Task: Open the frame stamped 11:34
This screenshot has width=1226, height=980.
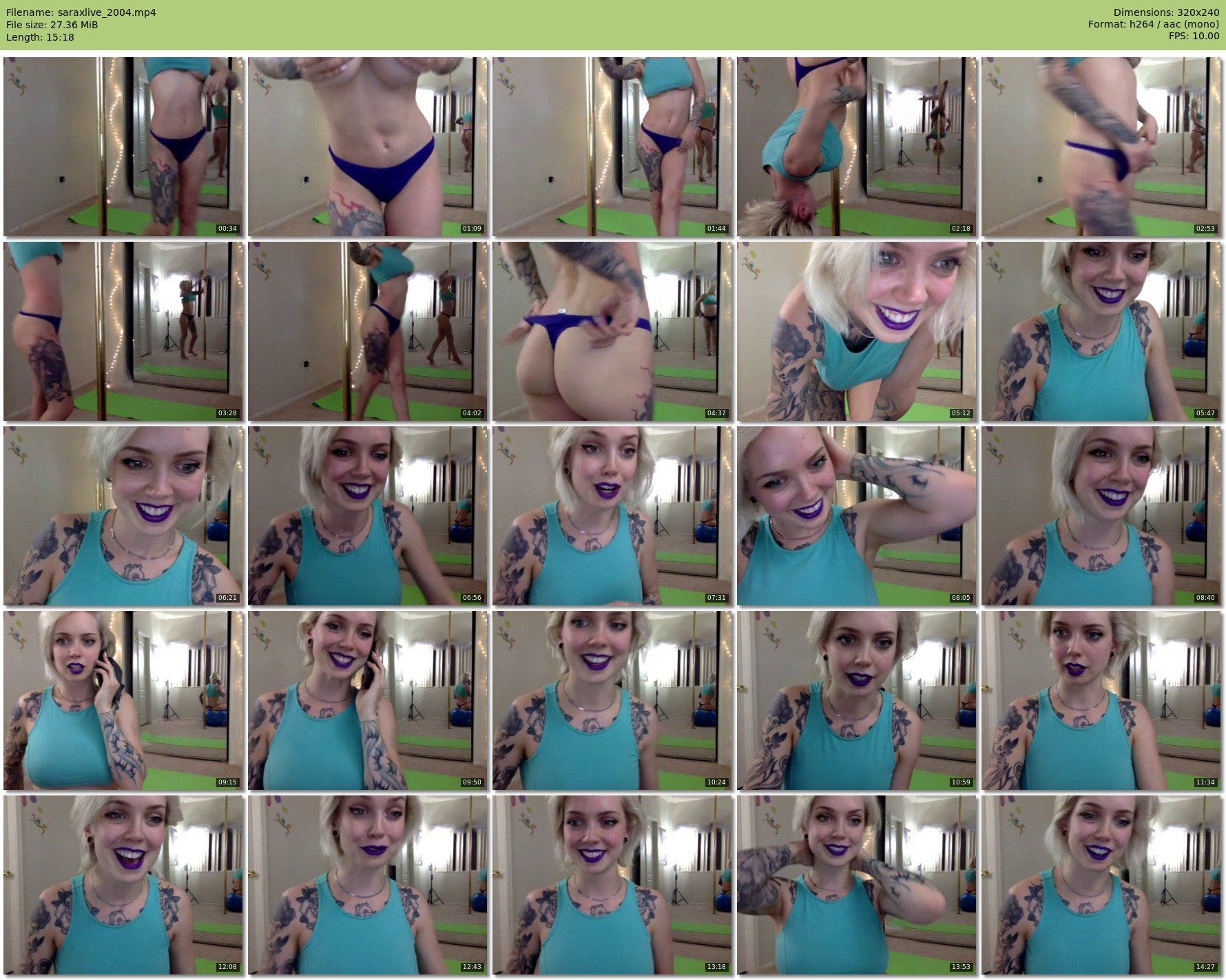Action: (x=1101, y=700)
